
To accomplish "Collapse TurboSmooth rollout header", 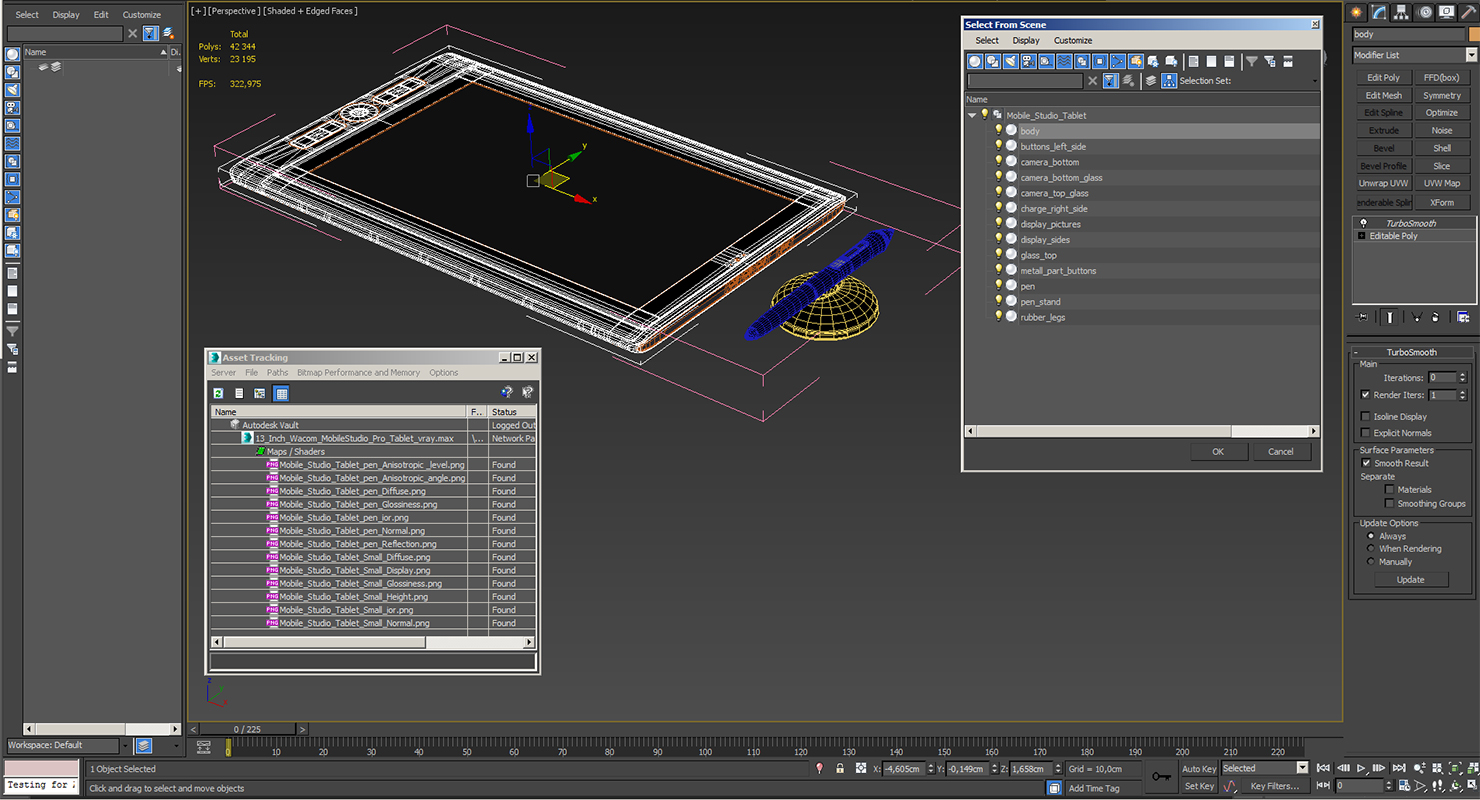I will click(x=1411, y=352).
